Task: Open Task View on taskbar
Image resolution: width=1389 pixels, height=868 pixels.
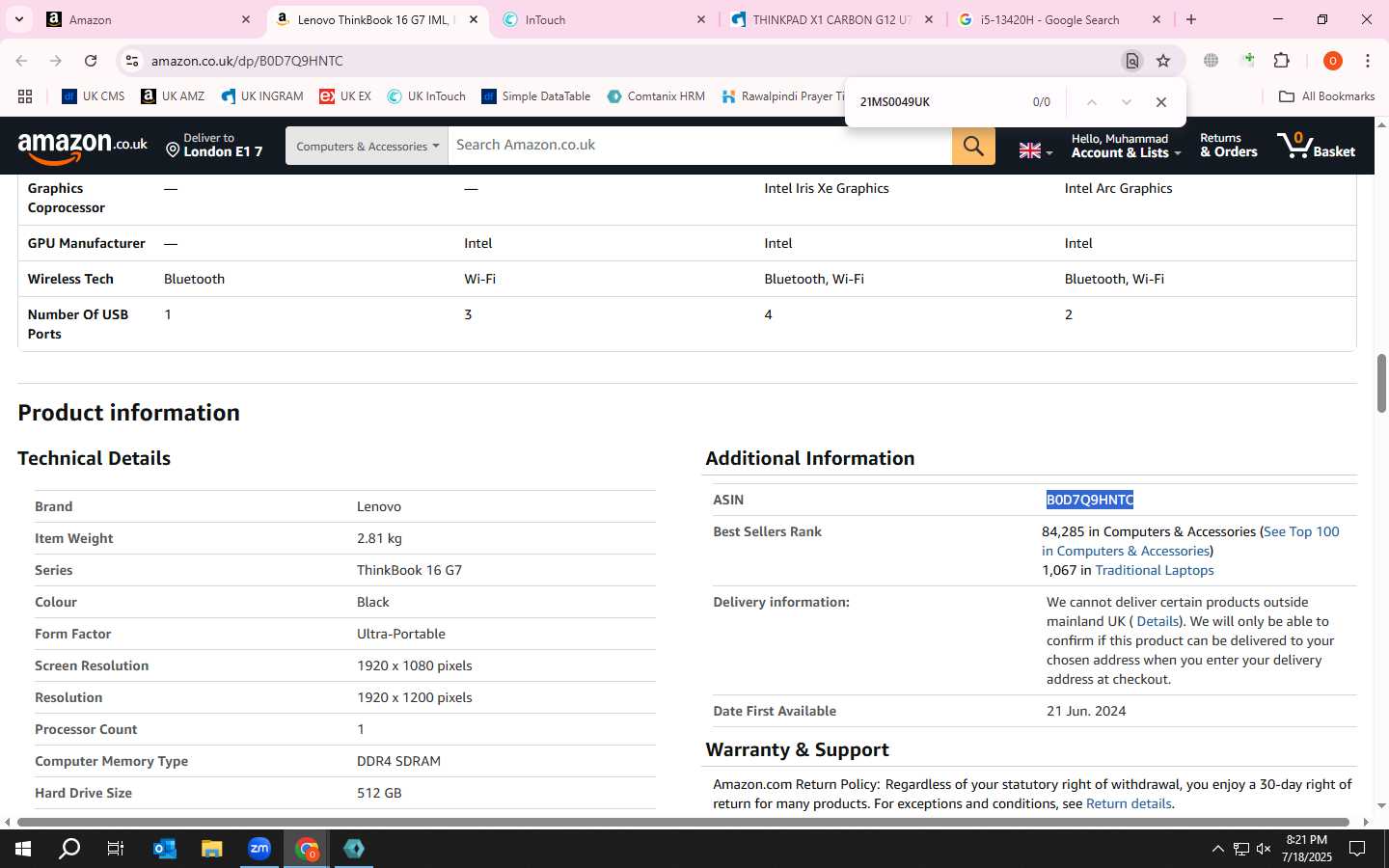Action: pyautogui.click(x=116, y=849)
